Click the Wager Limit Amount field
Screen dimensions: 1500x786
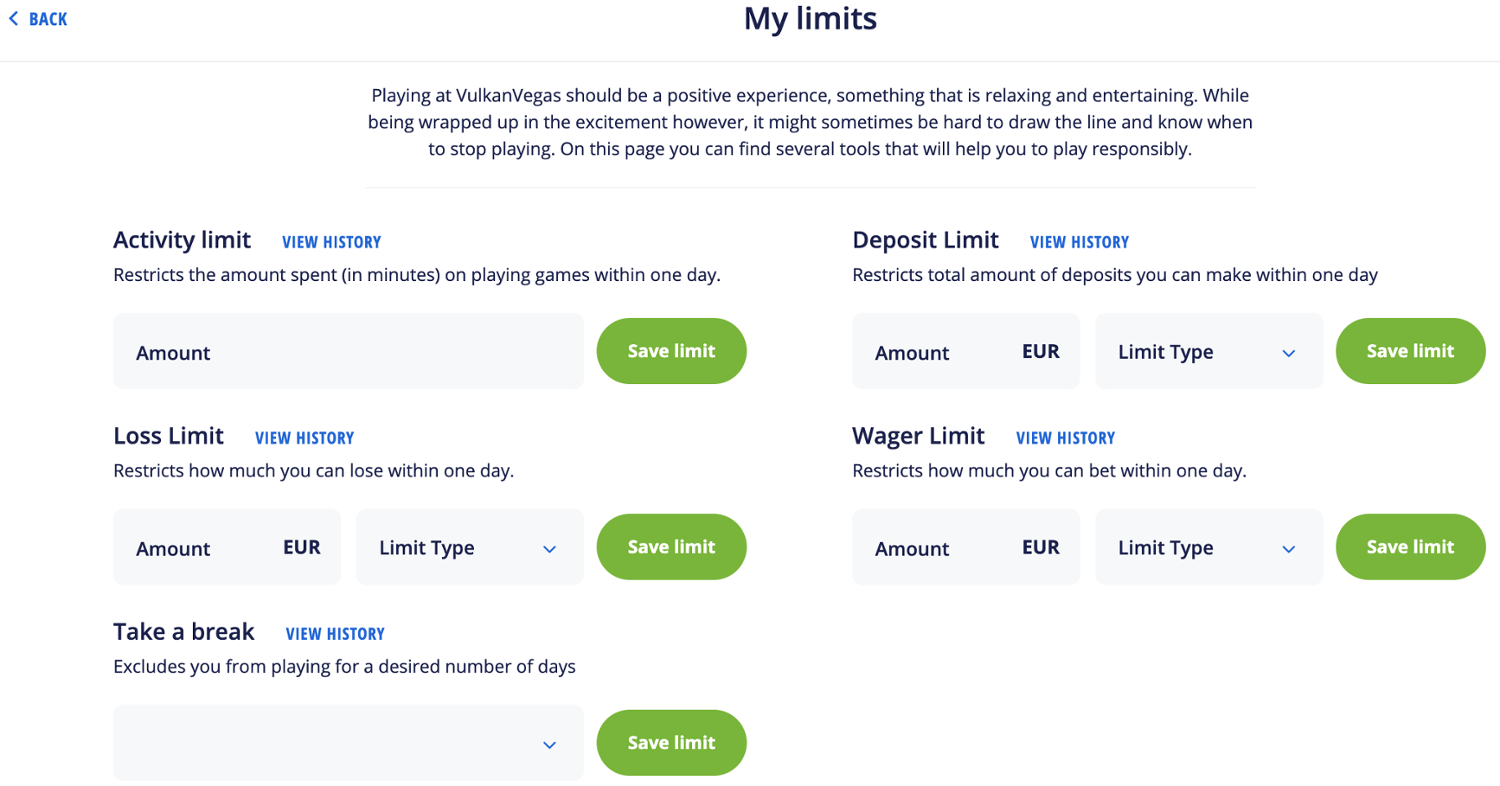tap(940, 548)
